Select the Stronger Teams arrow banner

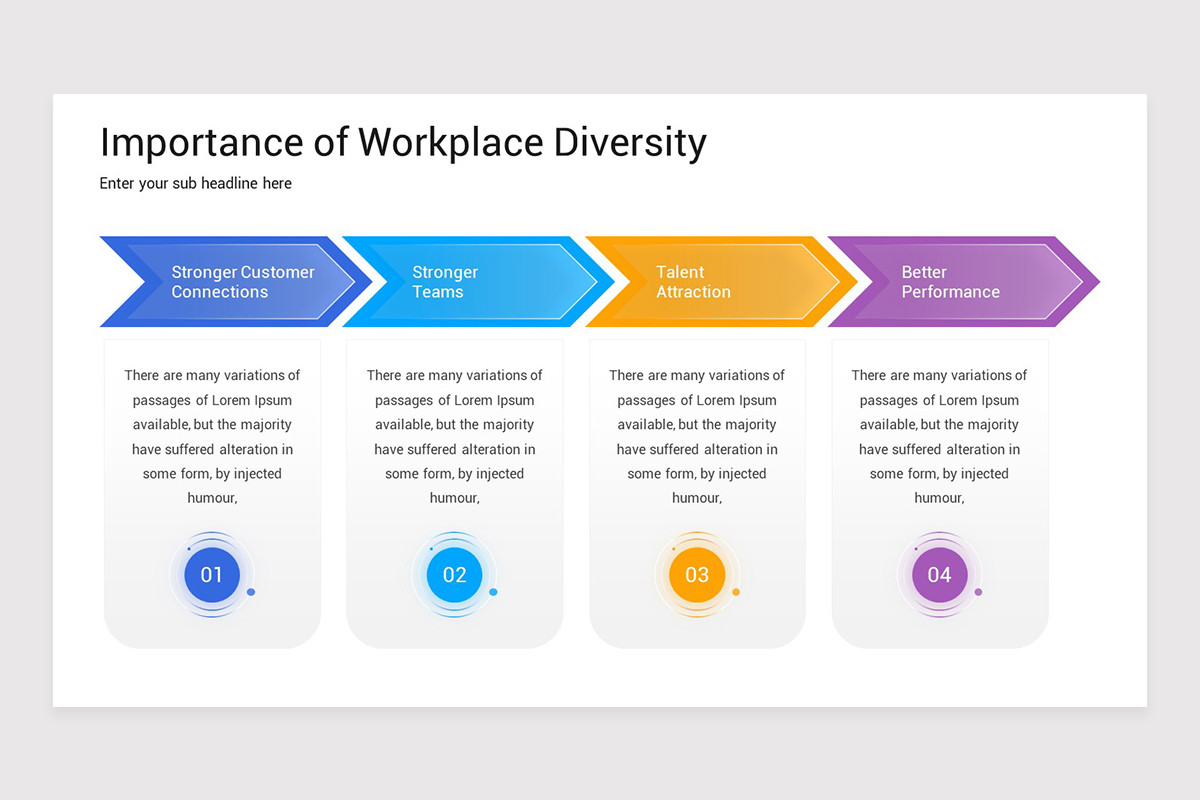pos(470,282)
